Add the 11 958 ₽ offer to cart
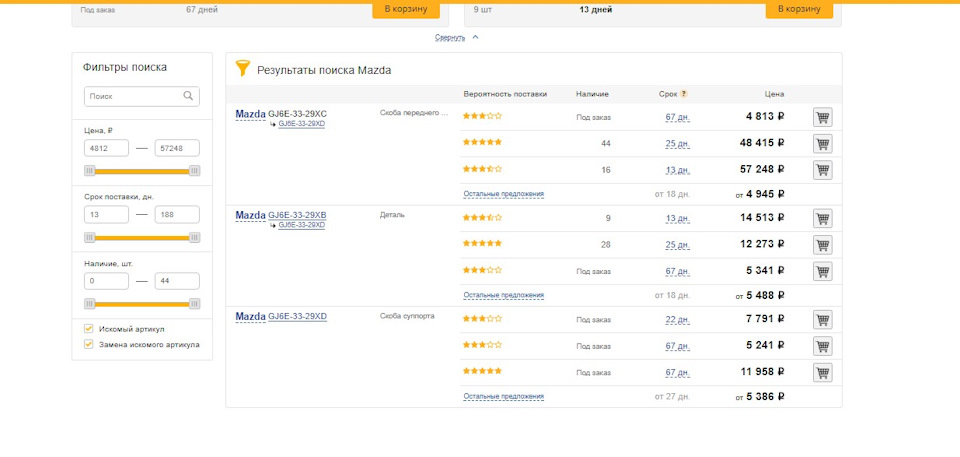The image size is (960, 457). pos(823,372)
